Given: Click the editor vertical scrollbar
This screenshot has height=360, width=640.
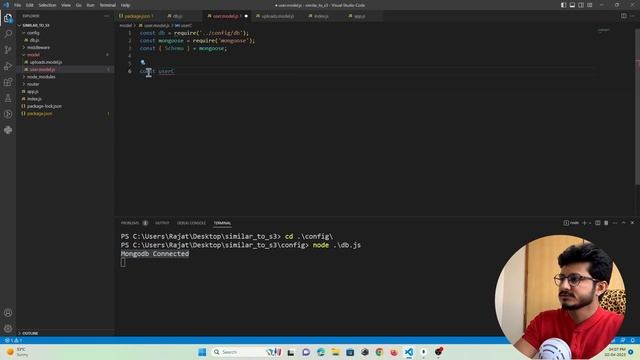Looking at the screenshot, I should (637, 106).
